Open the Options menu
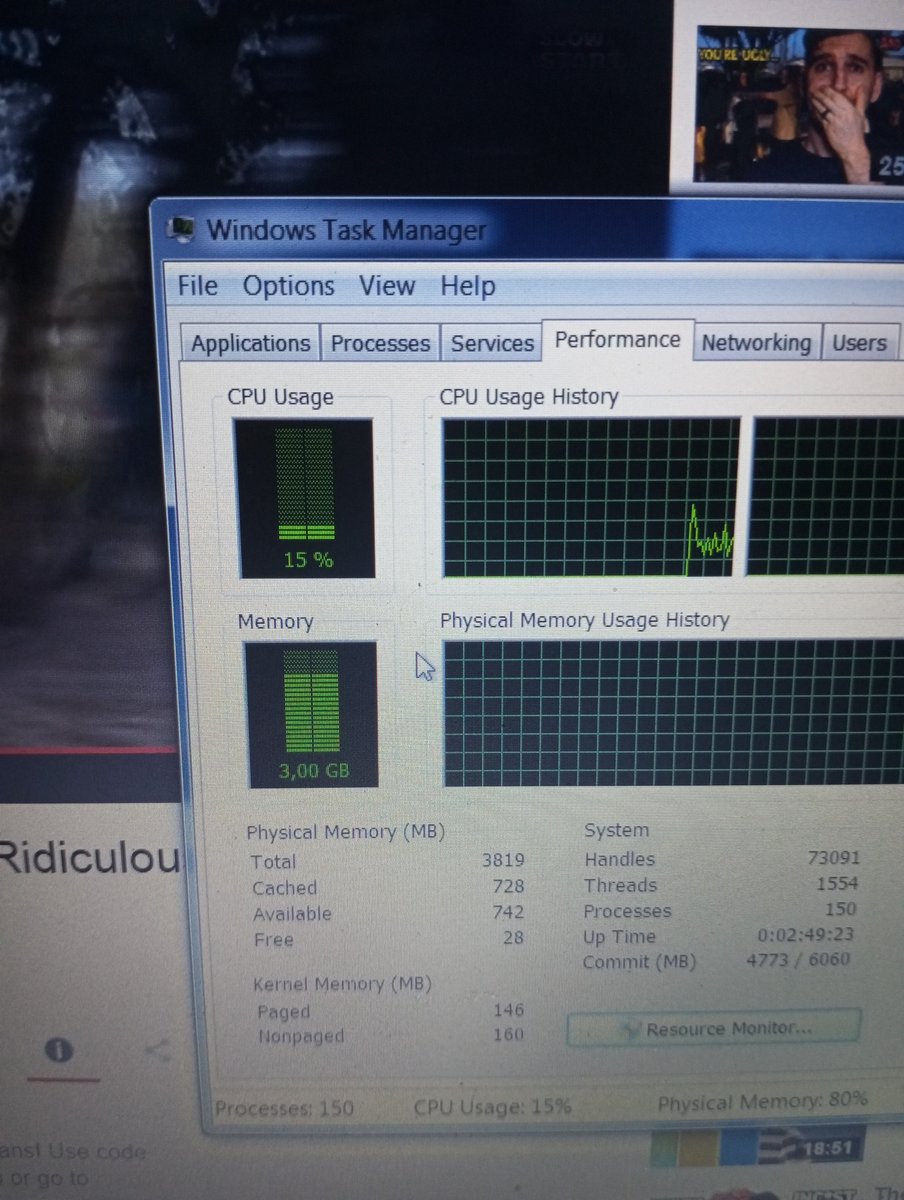The width and height of the screenshot is (904, 1200). [x=288, y=287]
